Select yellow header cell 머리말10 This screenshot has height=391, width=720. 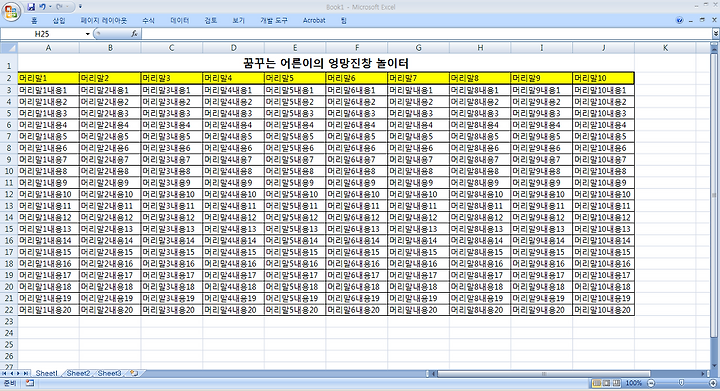(603, 78)
